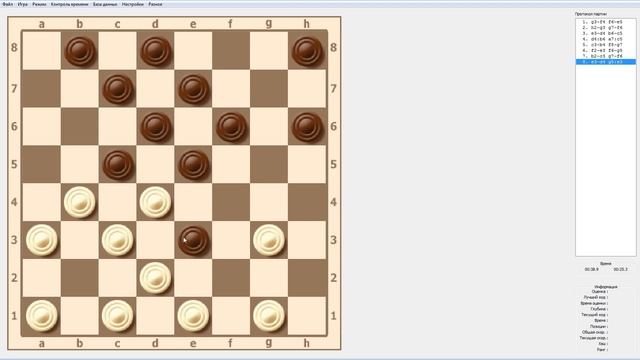Open the Режим menu

point(39,4)
